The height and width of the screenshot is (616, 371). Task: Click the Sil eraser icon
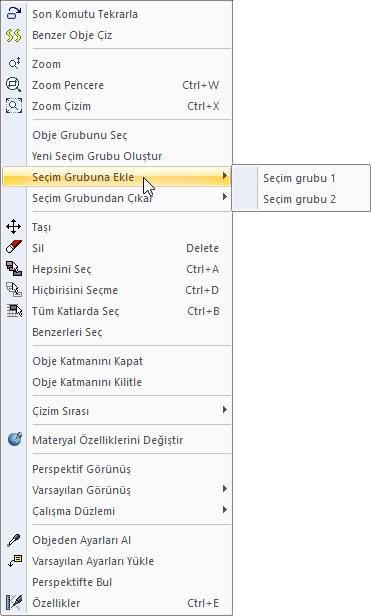pos(14,248)
